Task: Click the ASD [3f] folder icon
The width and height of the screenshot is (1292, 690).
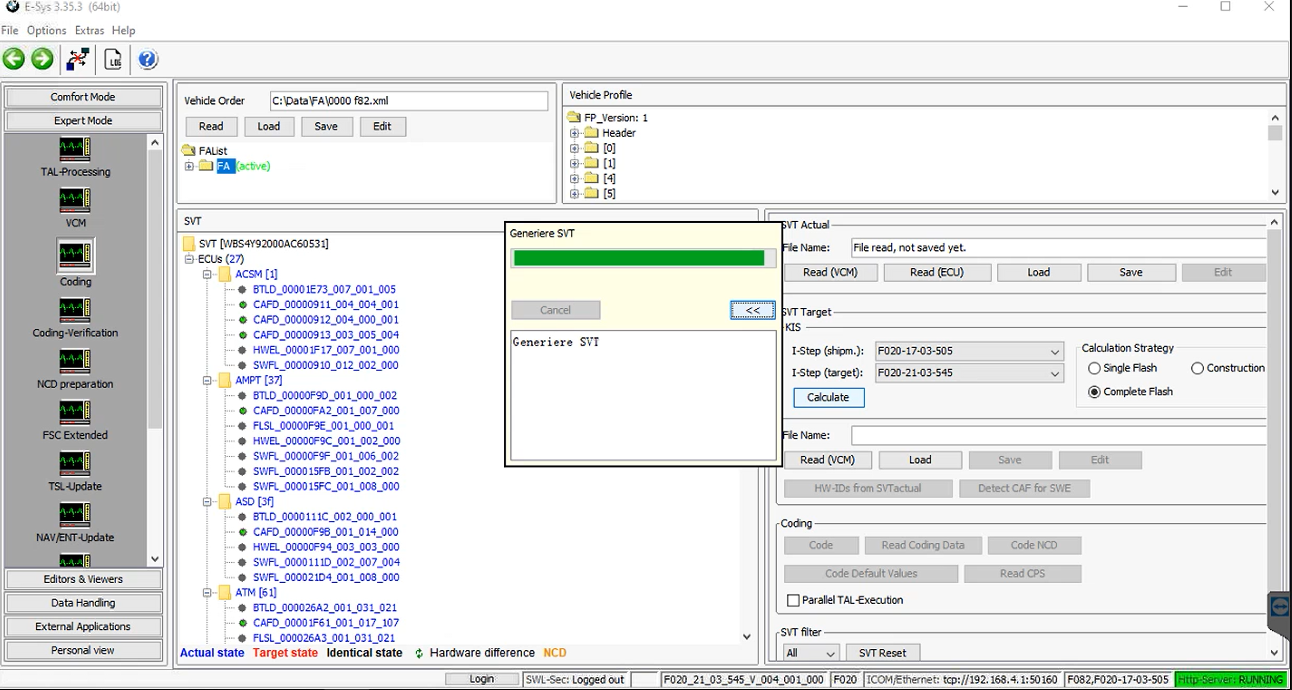Action: point(225,501)
